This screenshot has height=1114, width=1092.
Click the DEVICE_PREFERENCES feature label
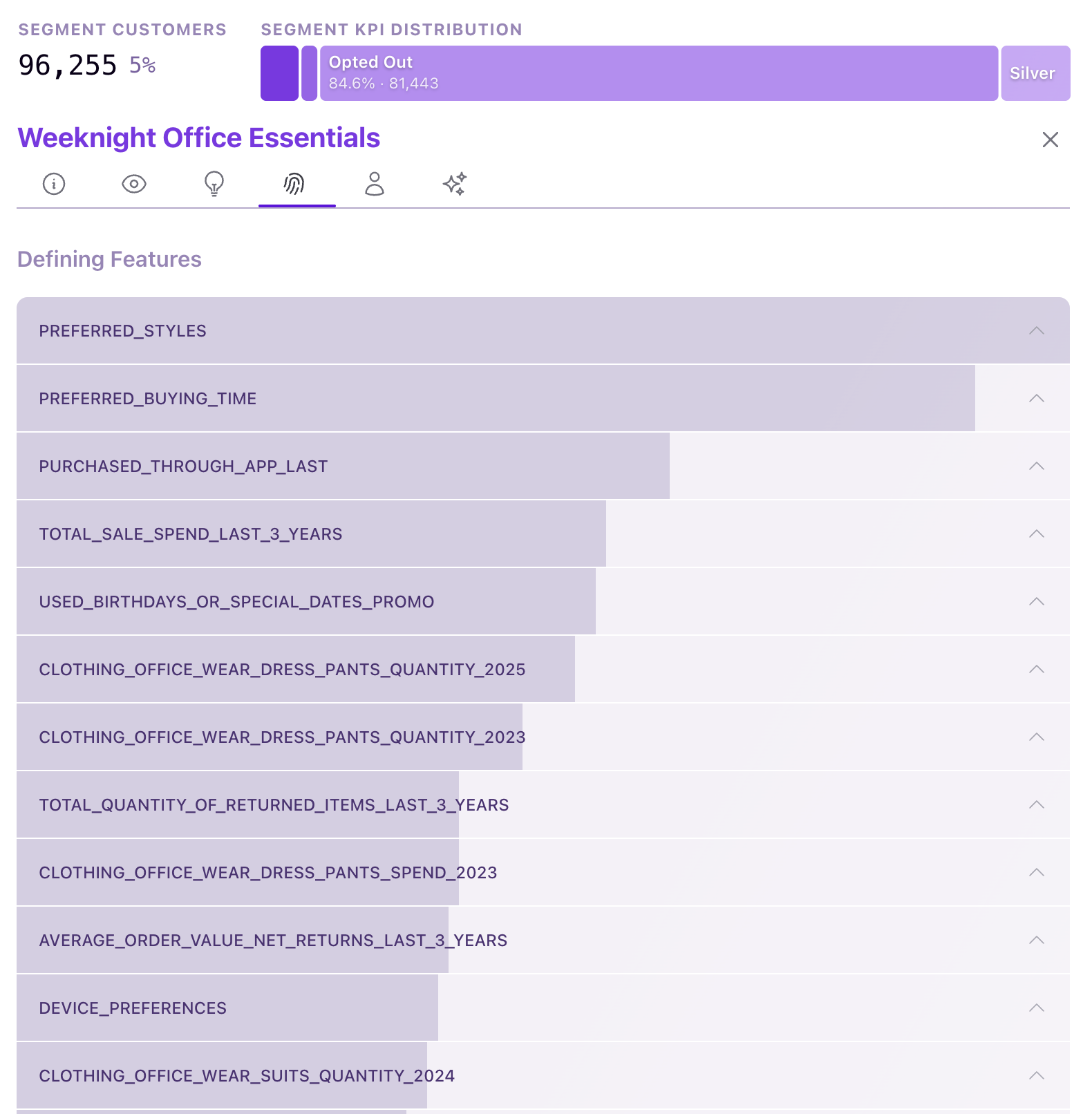click(133, 1008)
